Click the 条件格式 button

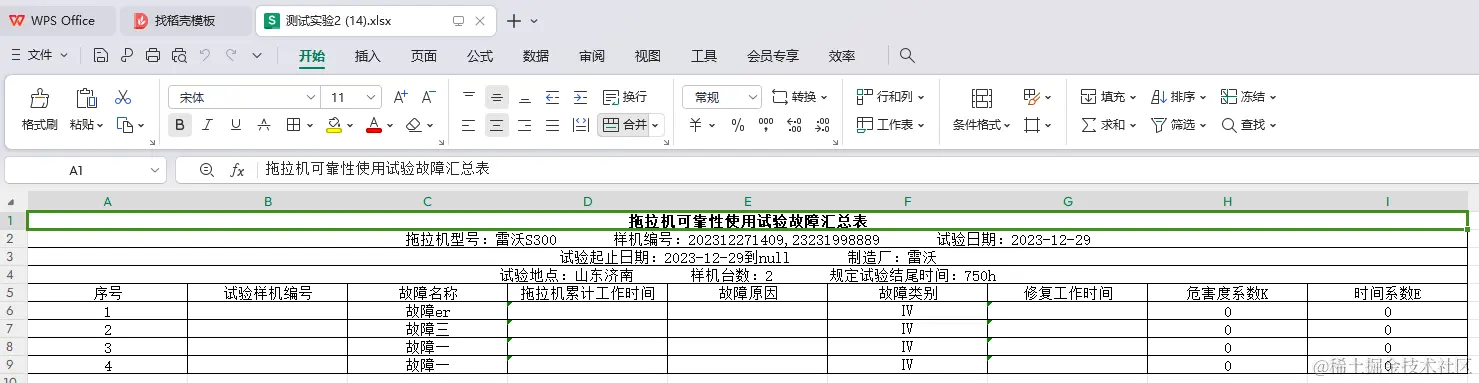[x=981, y=111]
